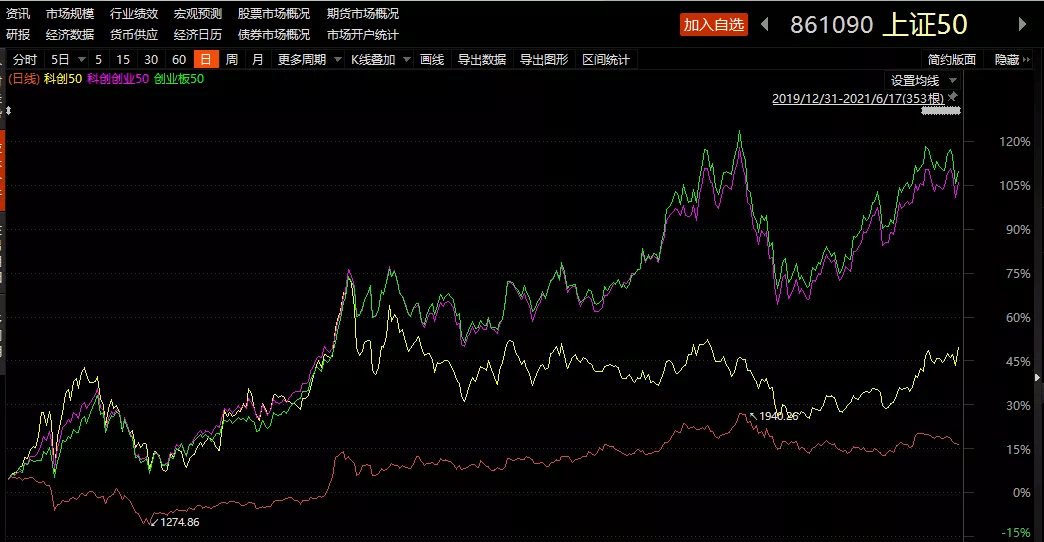Open the 经济日历 menu item
1044x542 pixels.
197,34
